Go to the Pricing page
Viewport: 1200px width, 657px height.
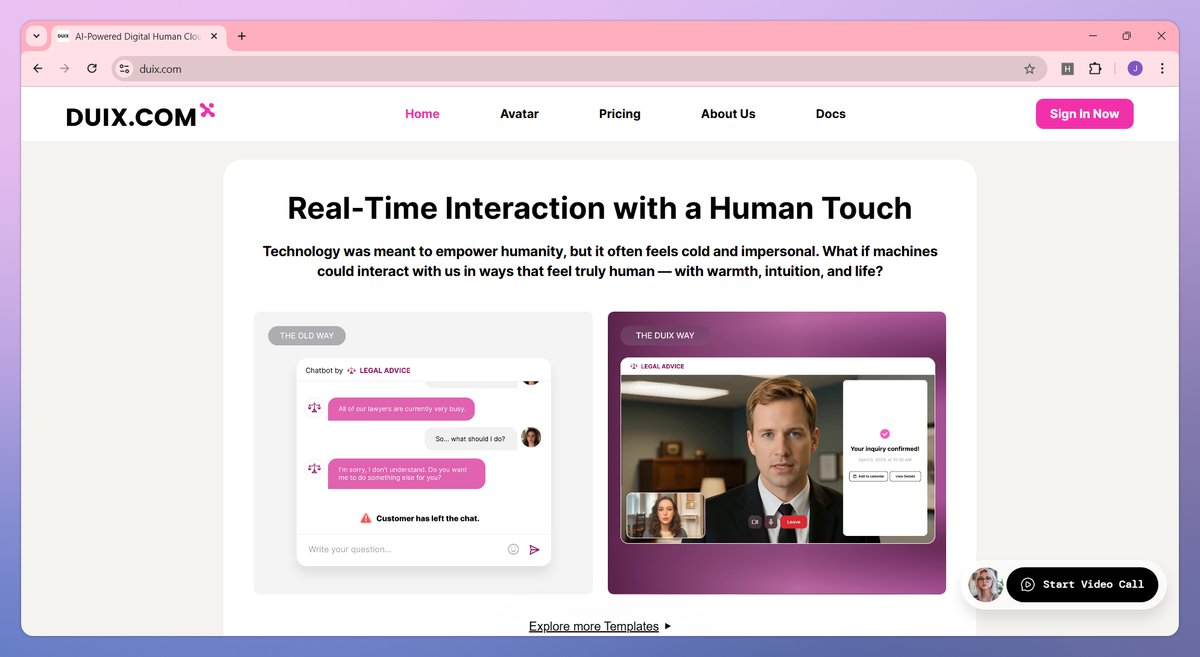620,114
